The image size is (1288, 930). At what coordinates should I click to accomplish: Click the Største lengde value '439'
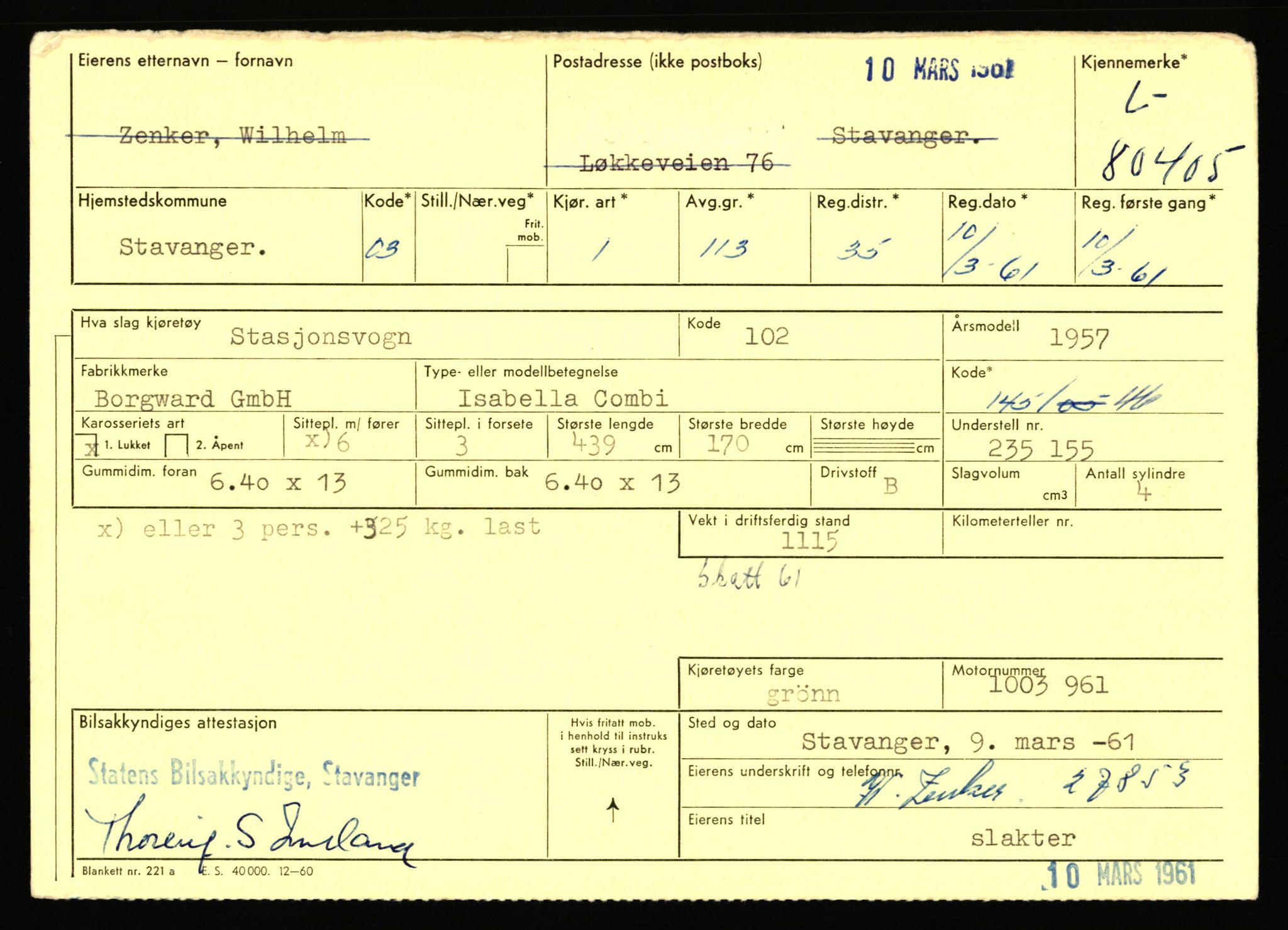(594, 445)
